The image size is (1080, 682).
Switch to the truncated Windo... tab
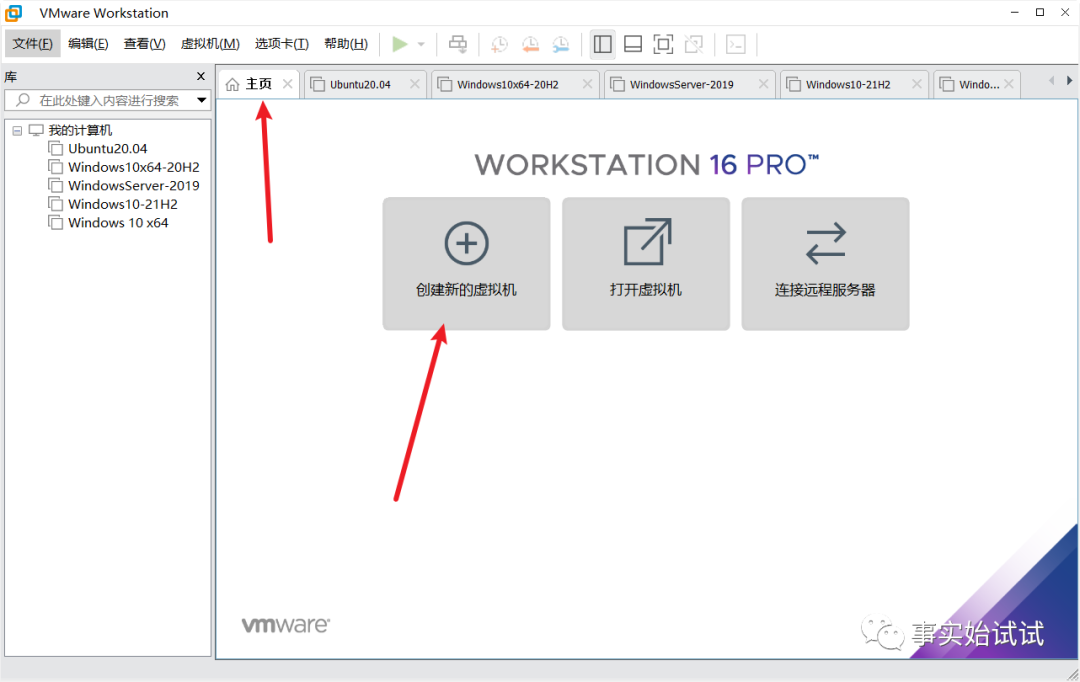[979, 85]
